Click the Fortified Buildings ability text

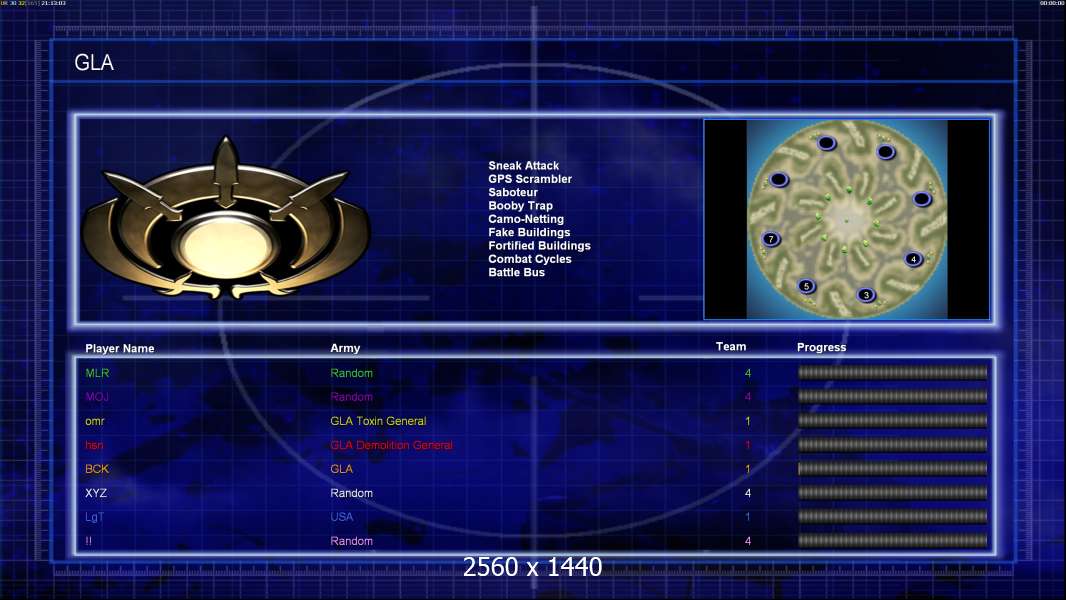click(x=539, y=245)
